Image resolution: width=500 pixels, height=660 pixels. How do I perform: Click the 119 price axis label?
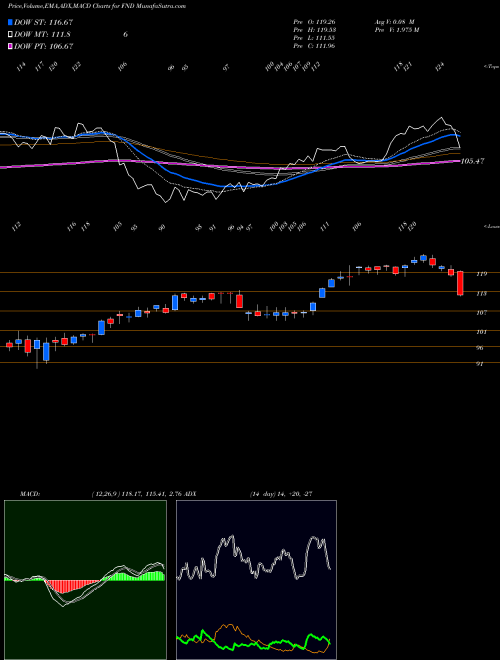[481, 274]
